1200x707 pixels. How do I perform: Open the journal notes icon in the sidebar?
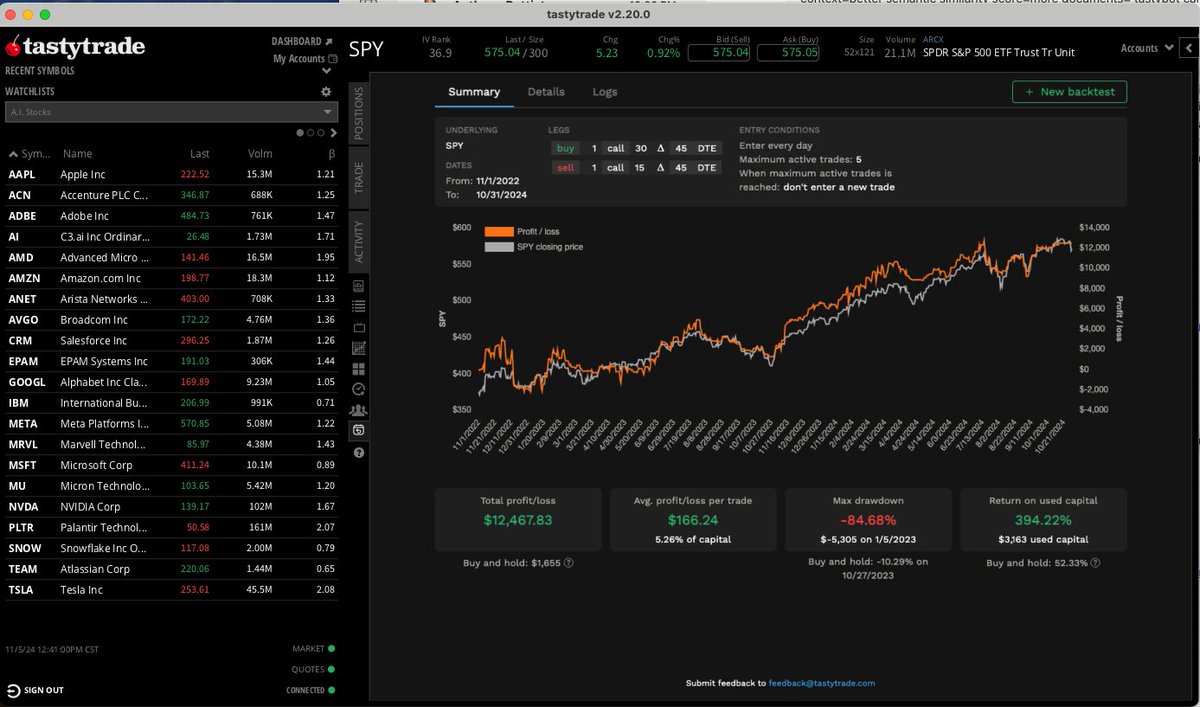point(360,285)
